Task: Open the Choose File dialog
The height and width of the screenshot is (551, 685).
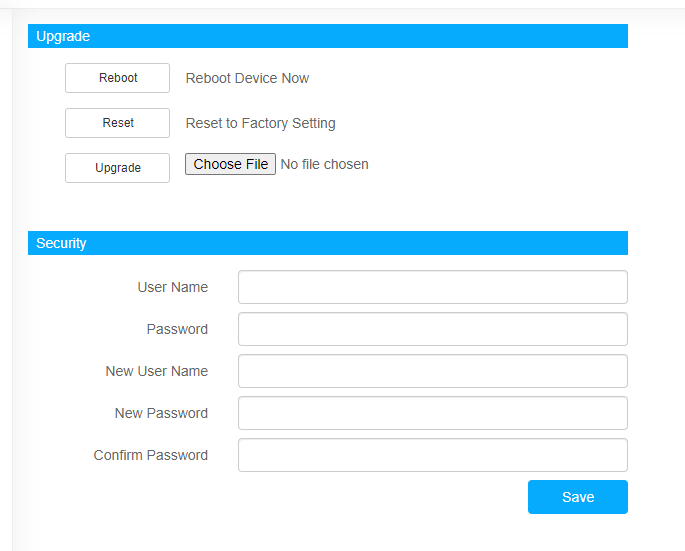Action: 230,164
